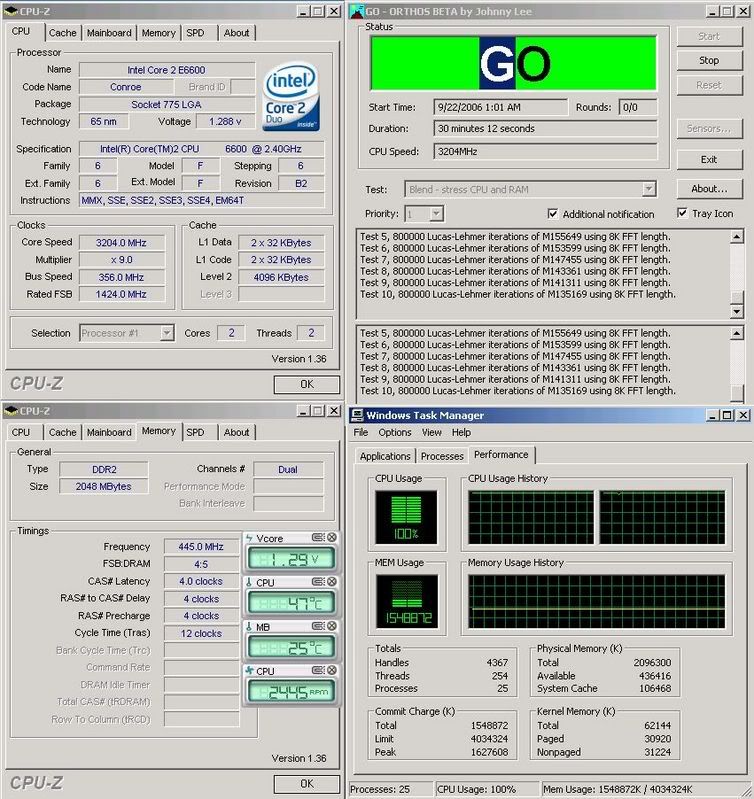754x799 pixels.
Task: Open the Priority dropdown in ORTHOS
Action: pyautogui.click(x=436, y=214)
